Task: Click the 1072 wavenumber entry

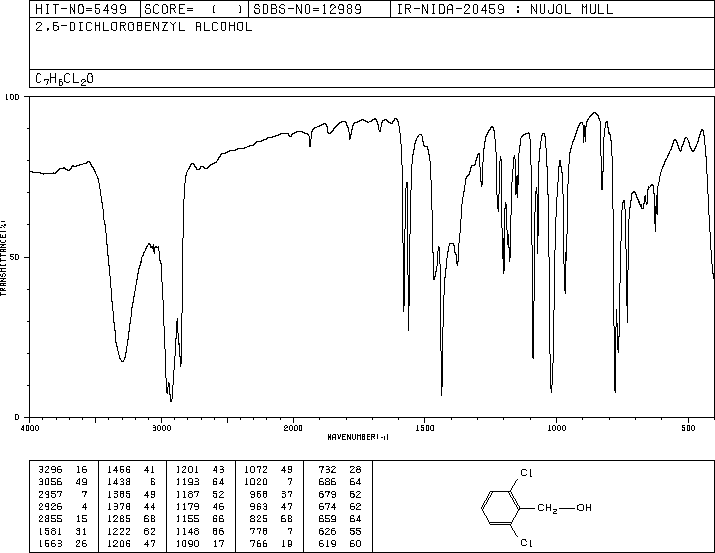Action: [x=256, y=470]
